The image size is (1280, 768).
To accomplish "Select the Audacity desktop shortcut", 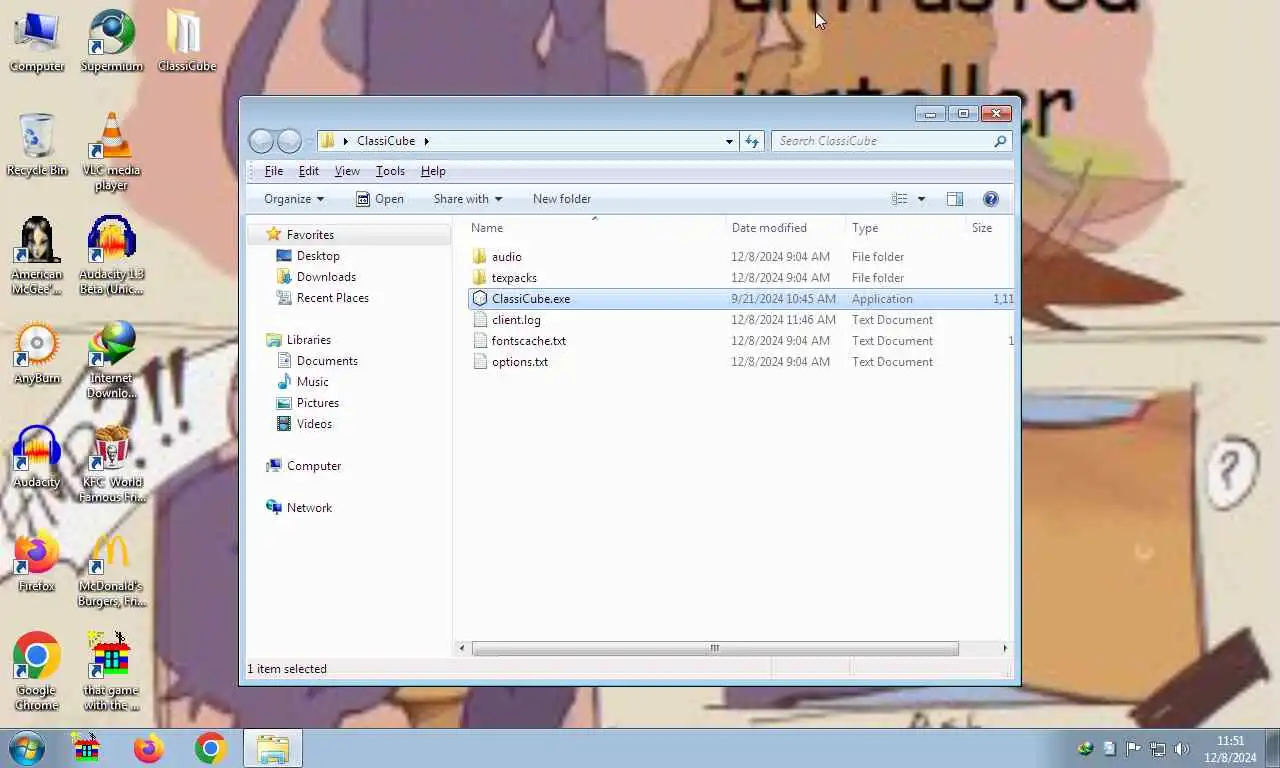I will [x=36, y=456].
